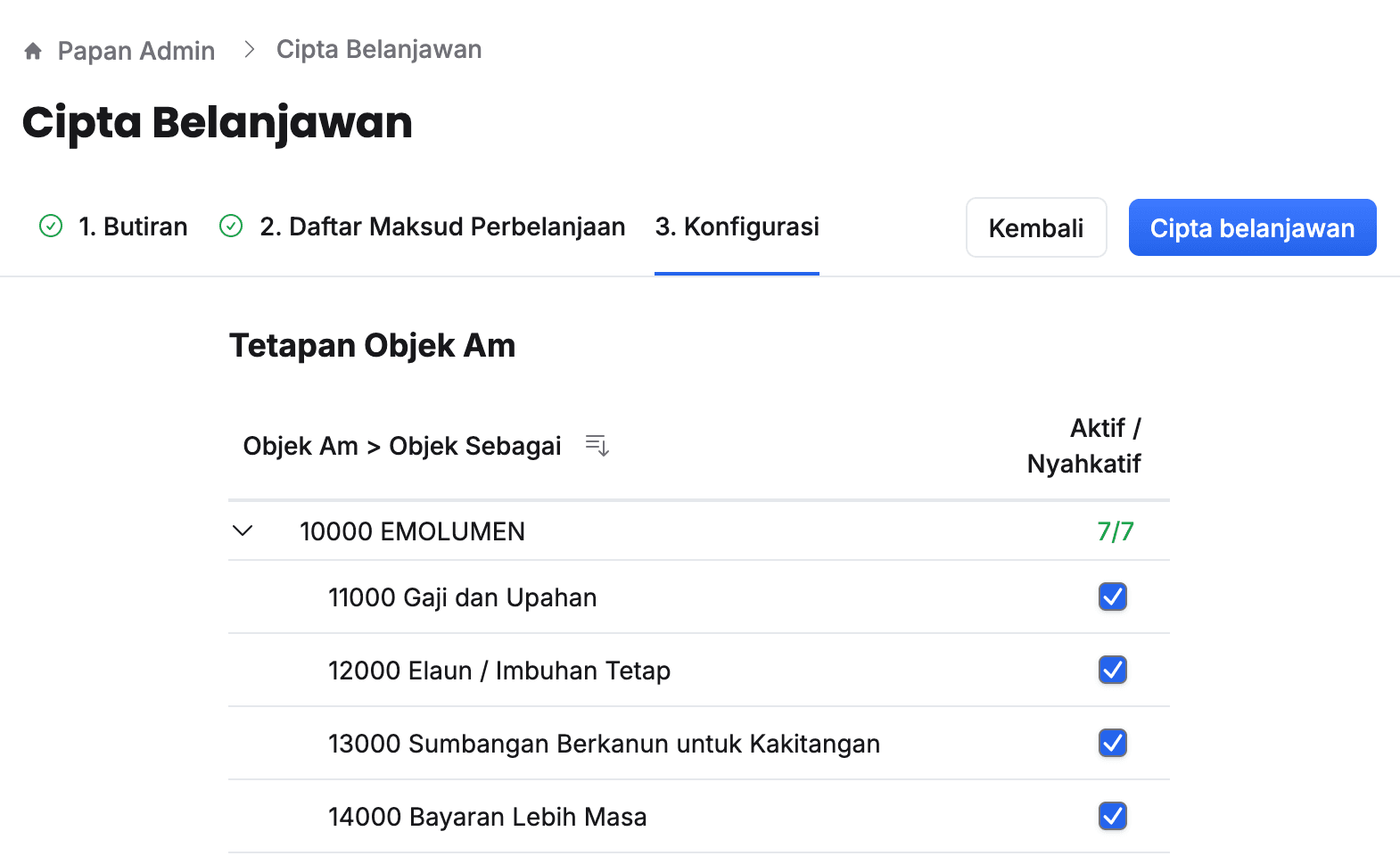
Task: Open the Papan Admin breadcrumb link
Action: coord(136,51)
